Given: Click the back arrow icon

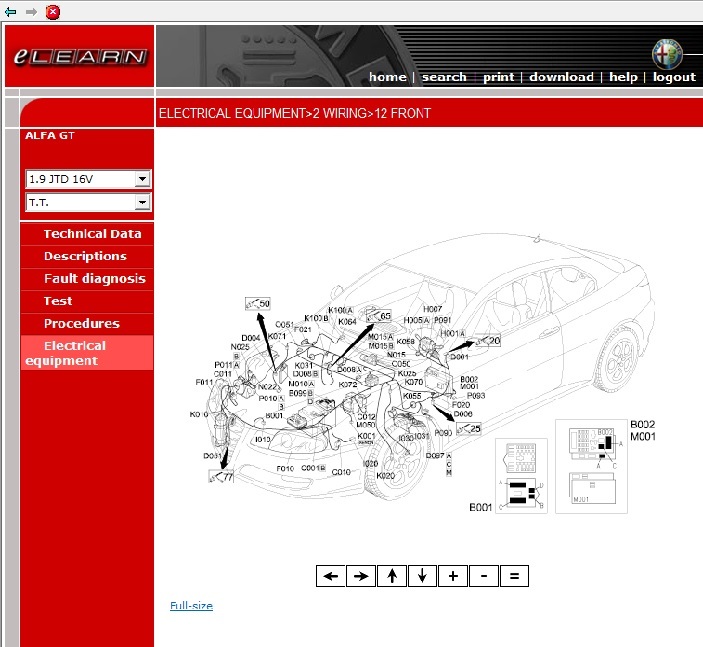Looking at the screenshot, I should point(10,12).
